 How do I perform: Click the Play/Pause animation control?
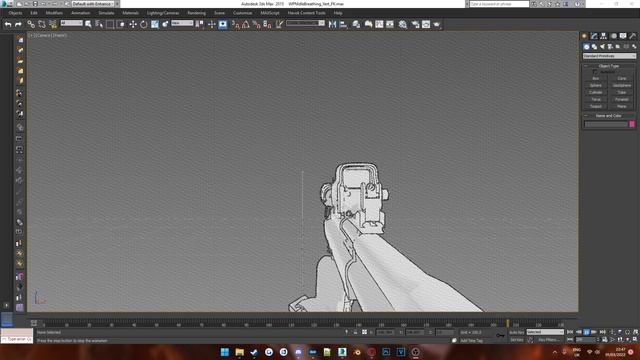coord(587,332)
